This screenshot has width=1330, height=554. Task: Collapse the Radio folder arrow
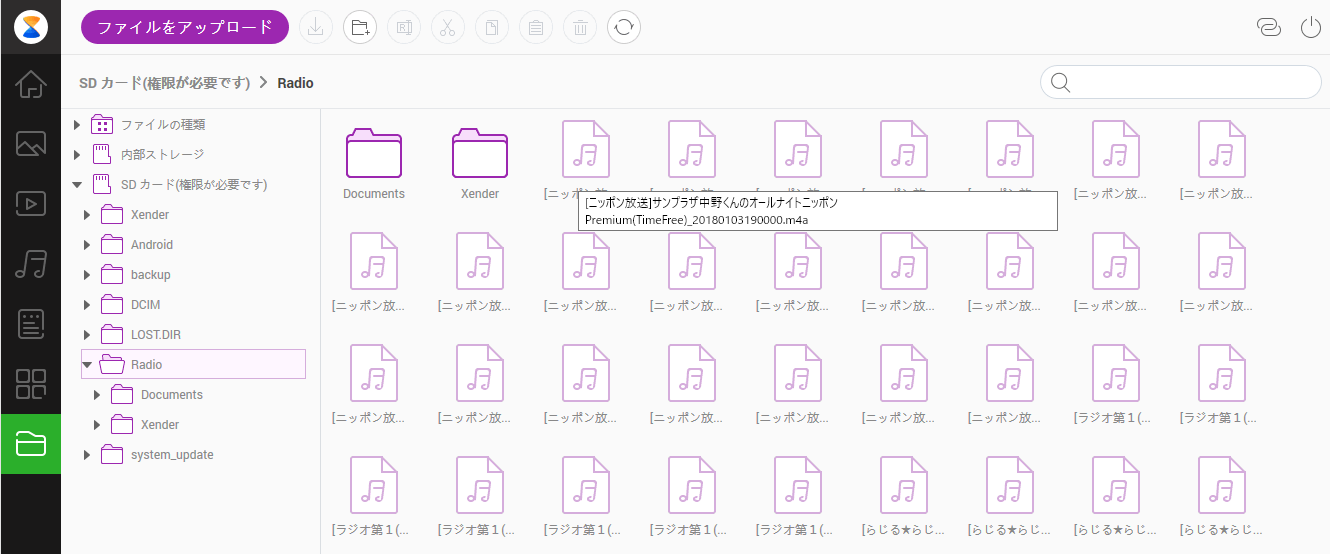[87, 364]
